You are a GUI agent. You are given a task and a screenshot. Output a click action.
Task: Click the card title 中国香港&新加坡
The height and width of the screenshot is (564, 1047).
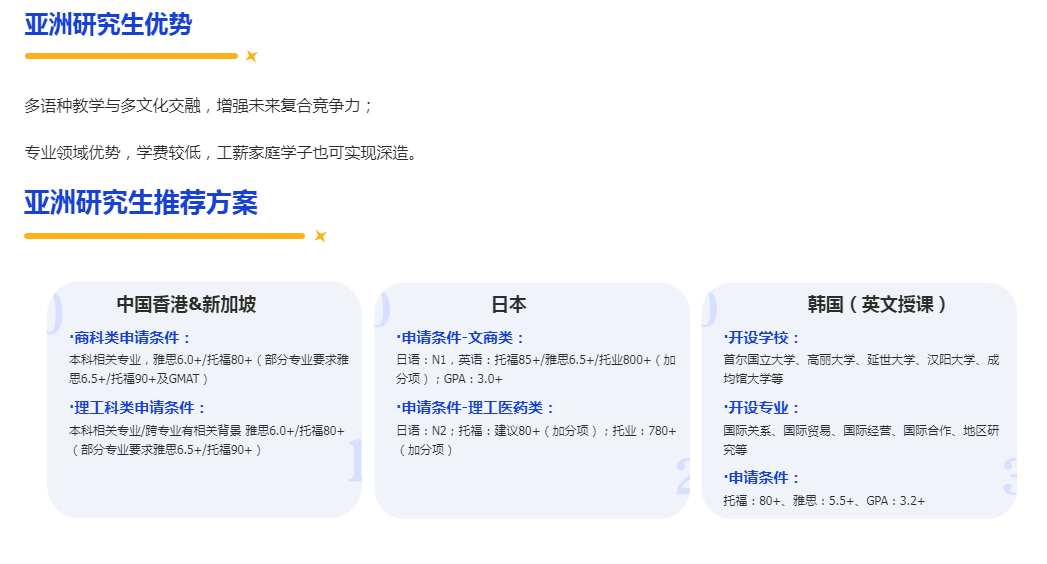(x=186, y=304)
